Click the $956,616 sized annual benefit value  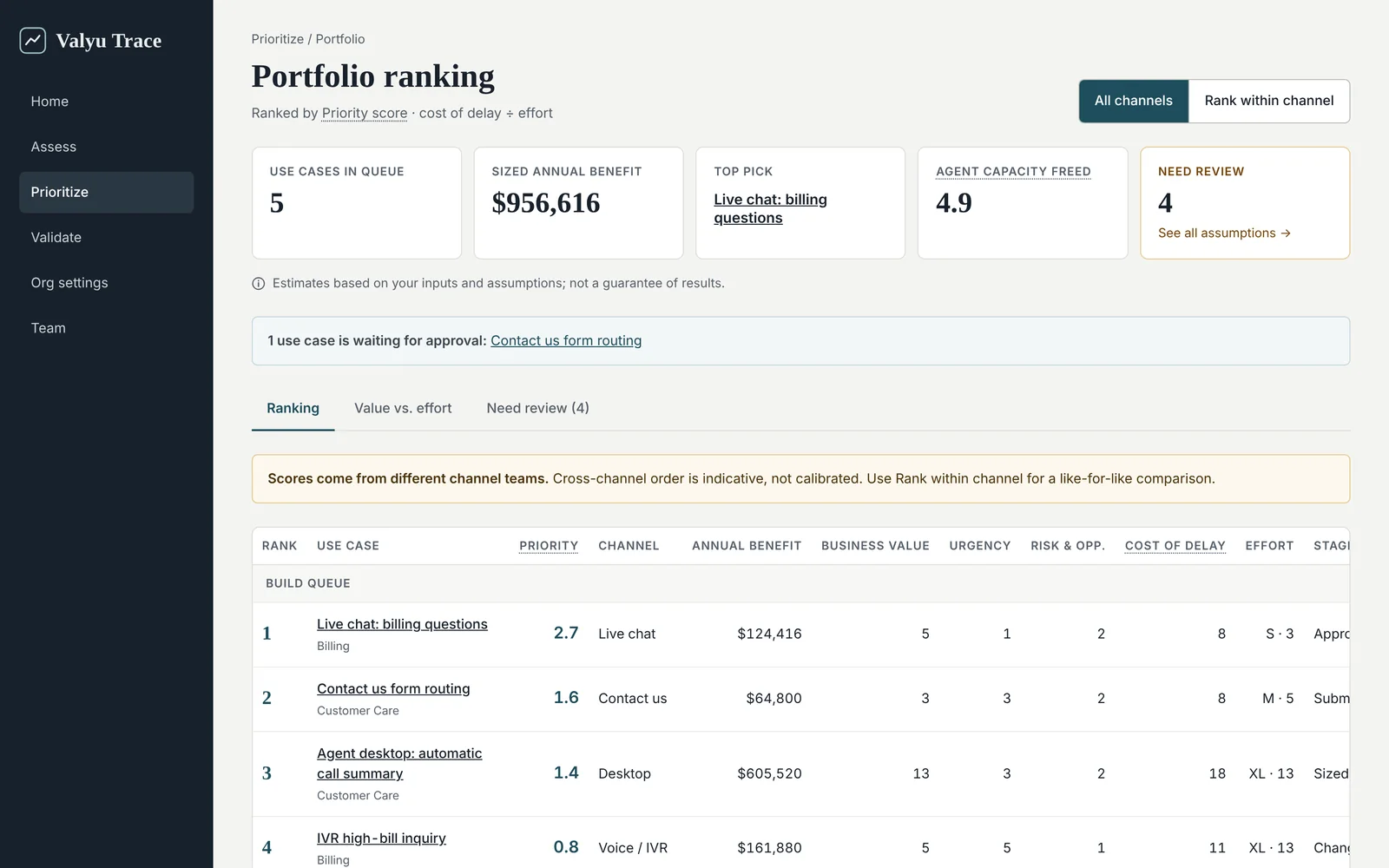(x=546, y=203)
